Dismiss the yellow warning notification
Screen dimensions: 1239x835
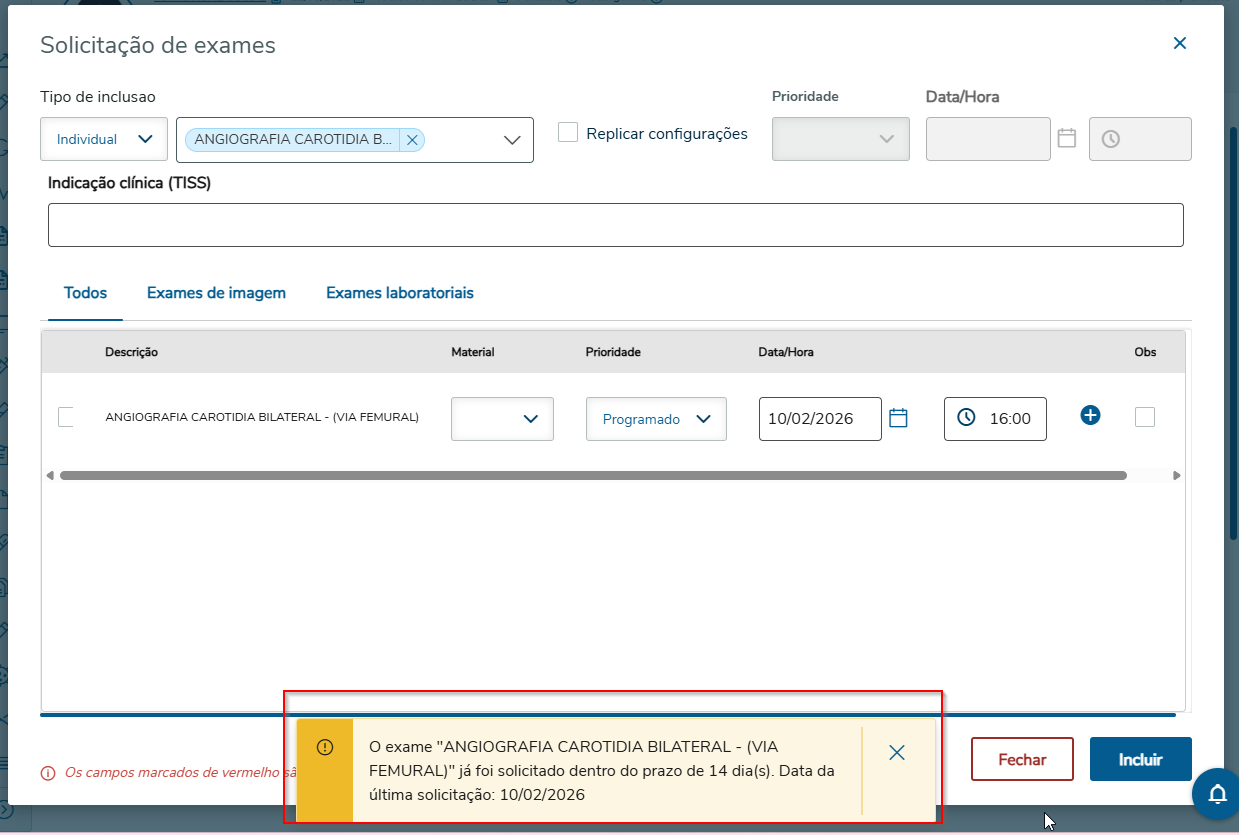pyautogui.click(x=897, y=753)
